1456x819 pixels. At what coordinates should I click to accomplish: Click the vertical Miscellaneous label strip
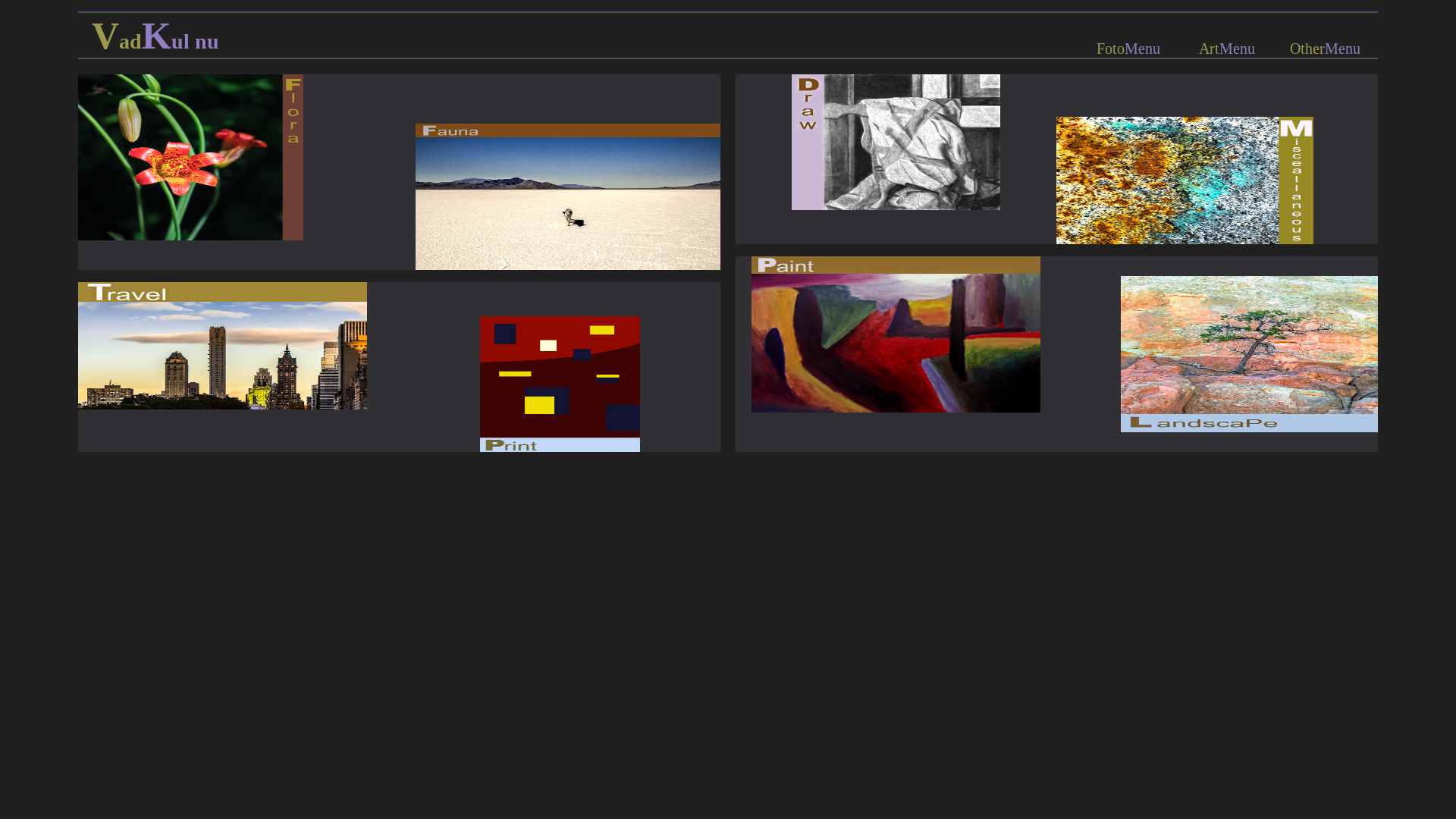click(x=1296, y=180)
